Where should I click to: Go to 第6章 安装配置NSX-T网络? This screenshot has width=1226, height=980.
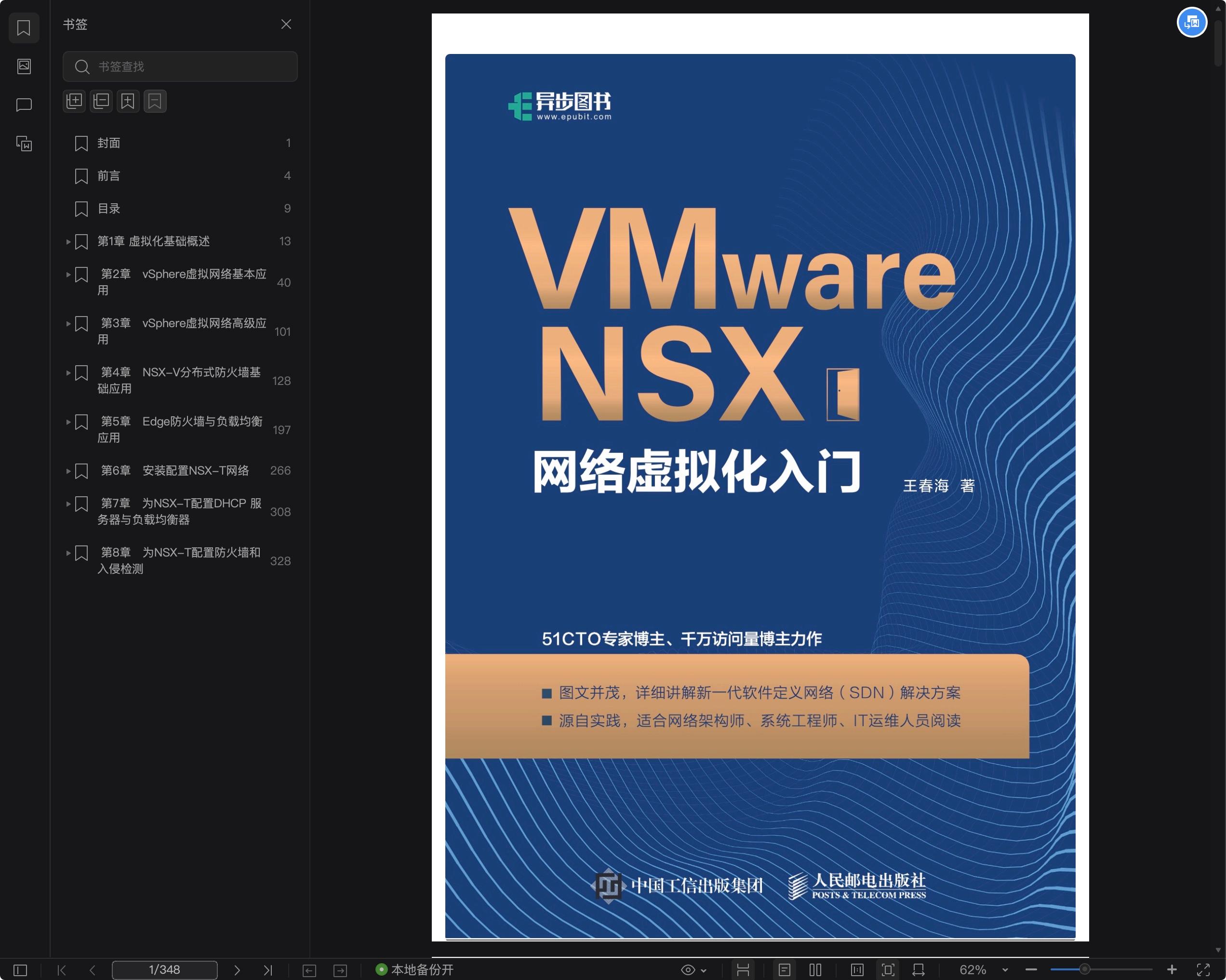175,471
